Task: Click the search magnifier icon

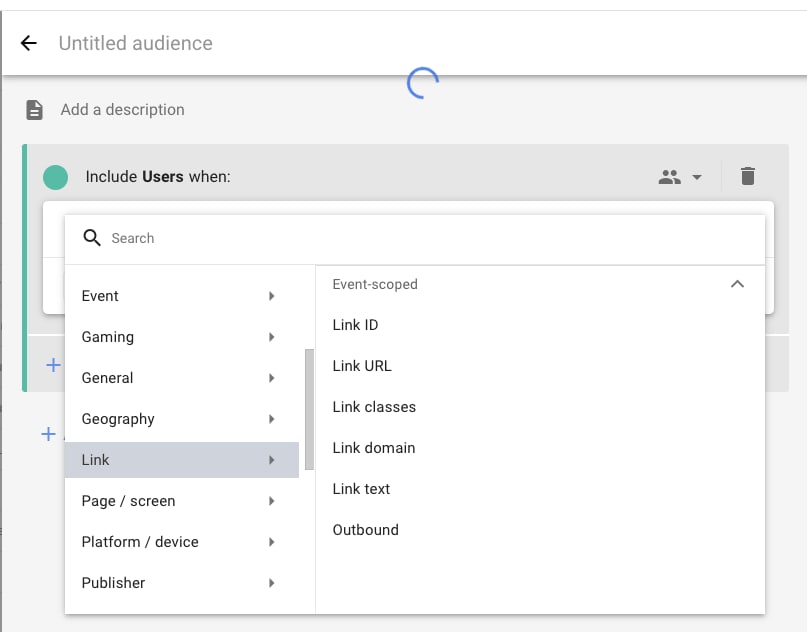Action: click(x=92, y=238)
